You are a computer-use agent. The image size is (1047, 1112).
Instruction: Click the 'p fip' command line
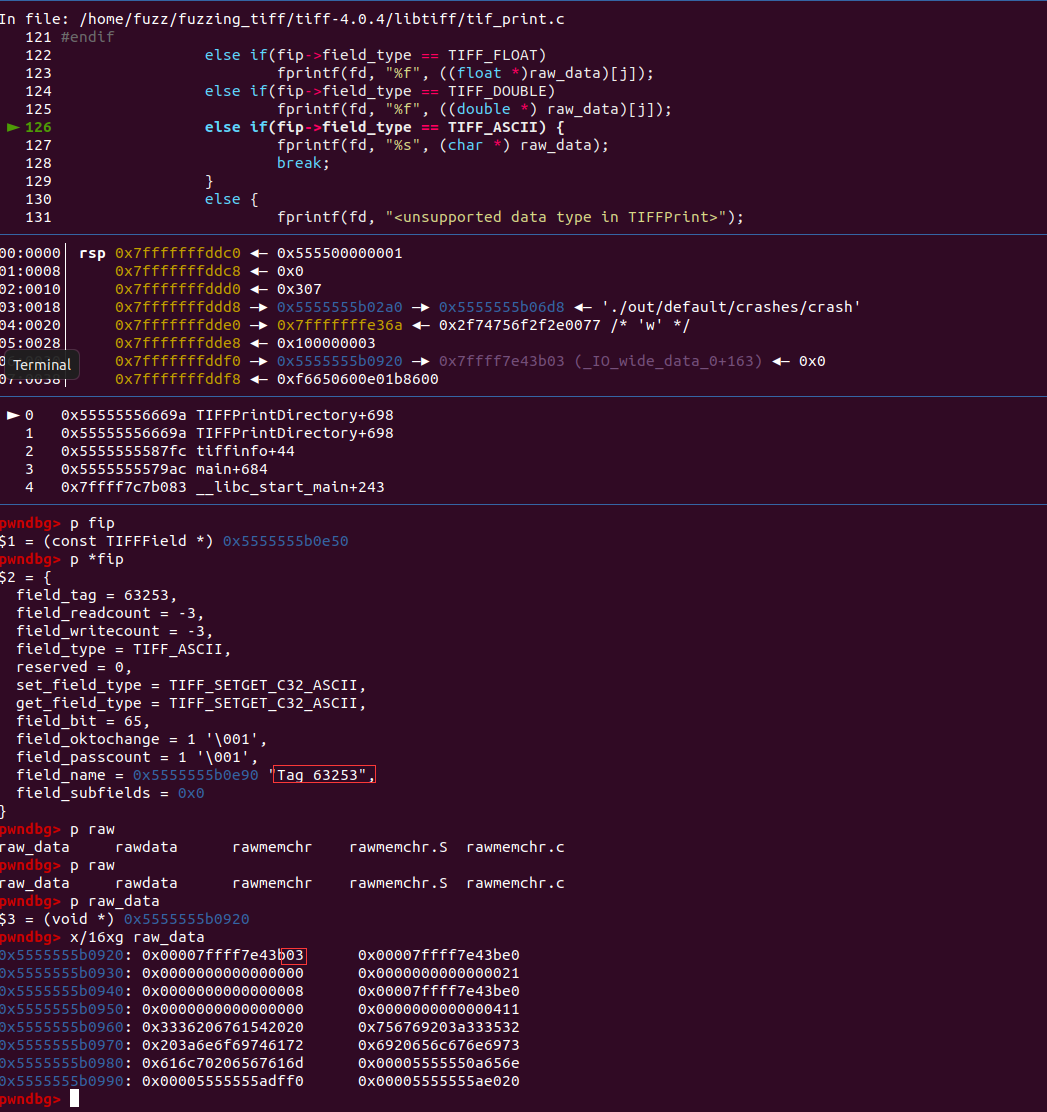(92, 523)
